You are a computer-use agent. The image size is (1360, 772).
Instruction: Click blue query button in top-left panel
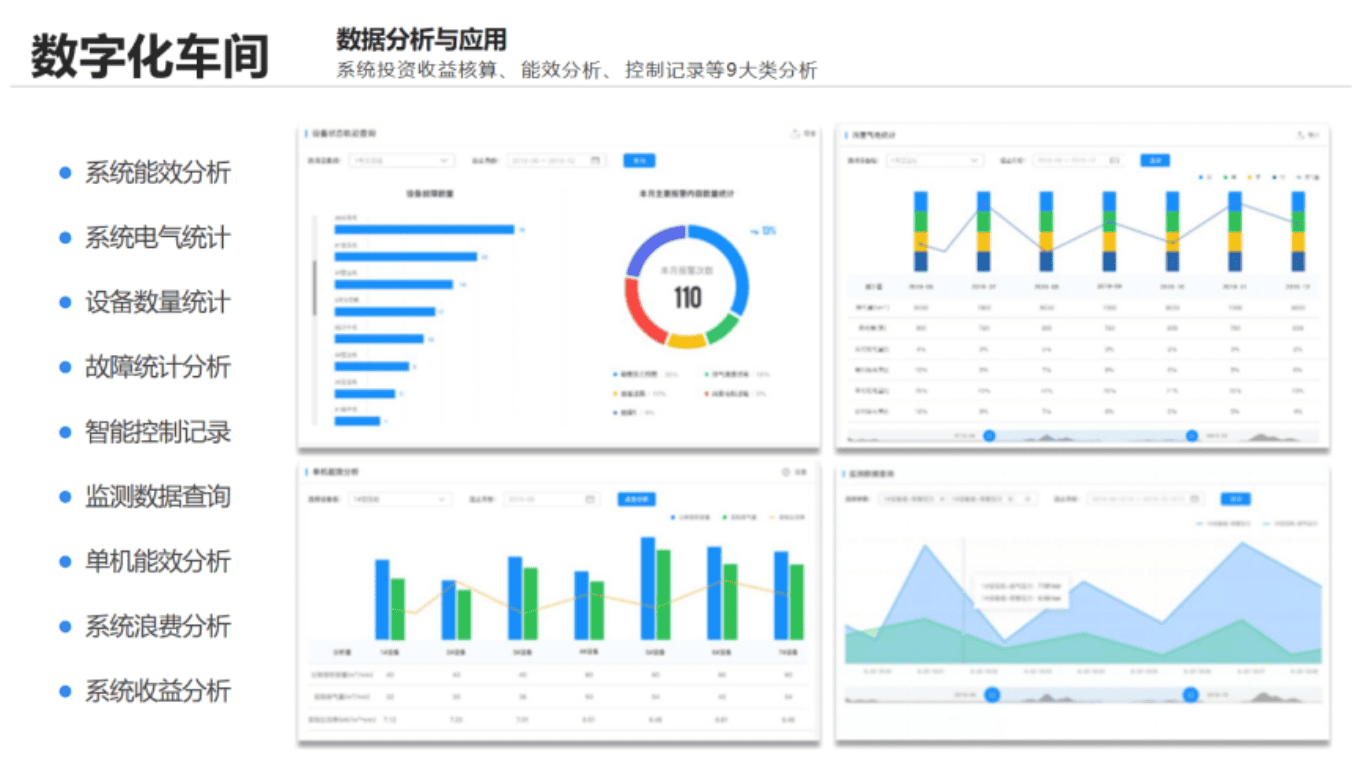click(639, 160)
